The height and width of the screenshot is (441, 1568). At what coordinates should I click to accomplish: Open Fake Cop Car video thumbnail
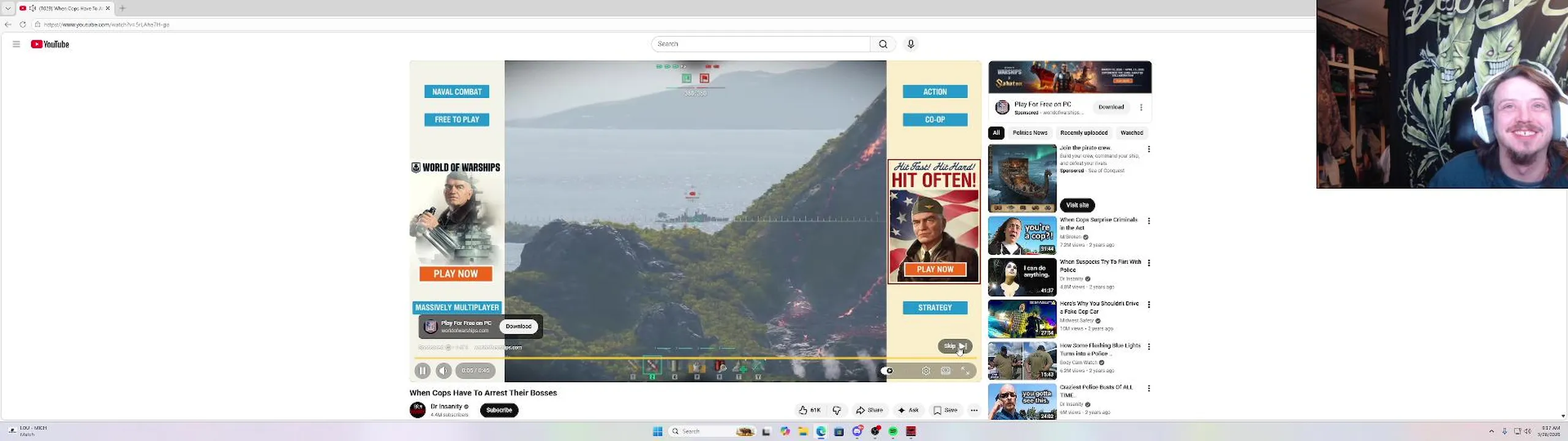pos(1022,319)
